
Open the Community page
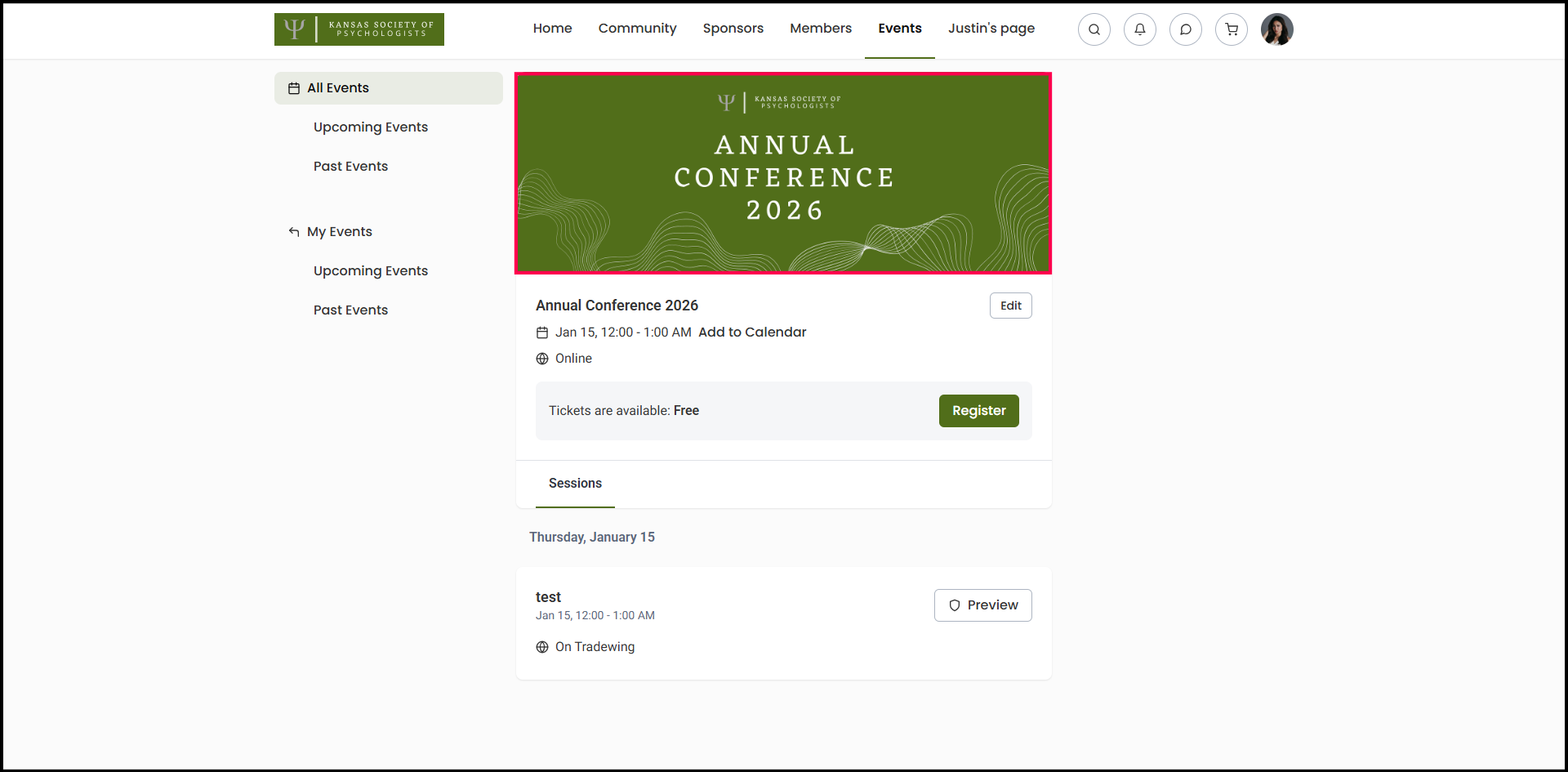click(637, 29)
